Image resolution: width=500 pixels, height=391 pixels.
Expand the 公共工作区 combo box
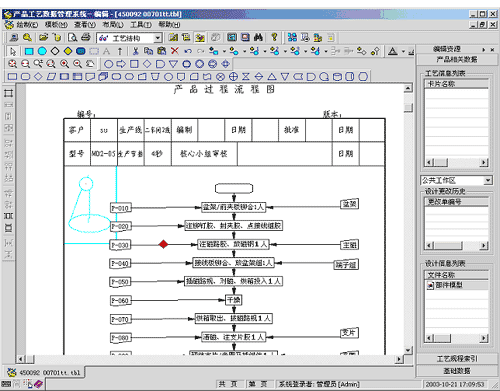(488, 180)
